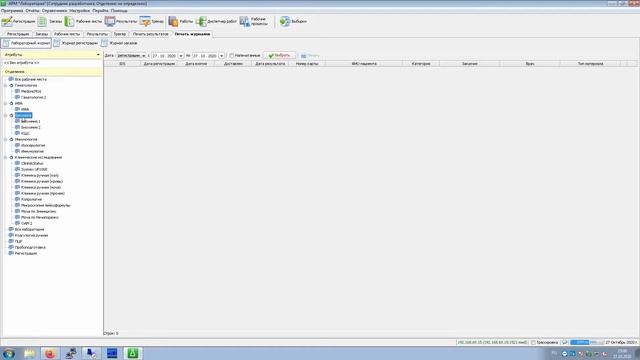The width and height of the screenshot is (640, 360).
Task: Open the Регистрация toolbar icon
Action: click(x=7, y=21)
